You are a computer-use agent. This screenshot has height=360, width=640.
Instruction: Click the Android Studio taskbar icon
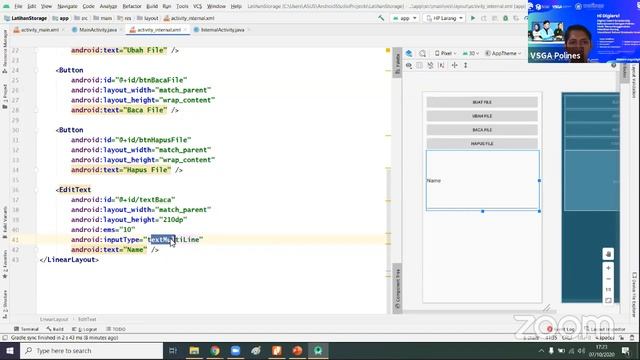pyautogui.click(x=318, y=351)
